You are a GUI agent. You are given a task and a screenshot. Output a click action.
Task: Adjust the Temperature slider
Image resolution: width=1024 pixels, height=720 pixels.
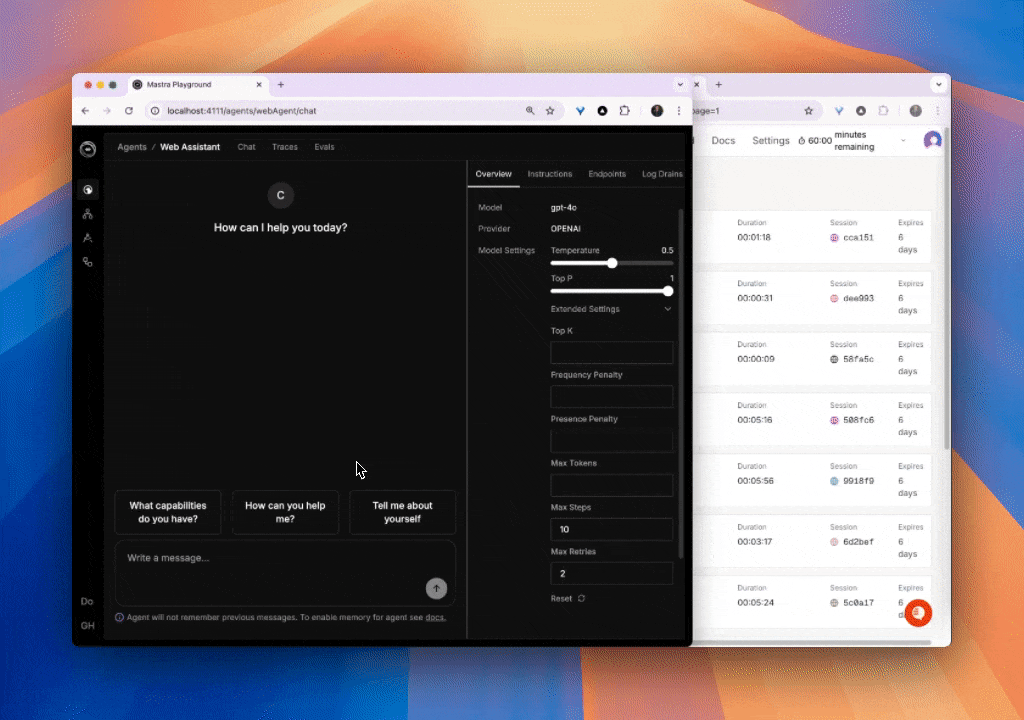click(x=611, y=263)
